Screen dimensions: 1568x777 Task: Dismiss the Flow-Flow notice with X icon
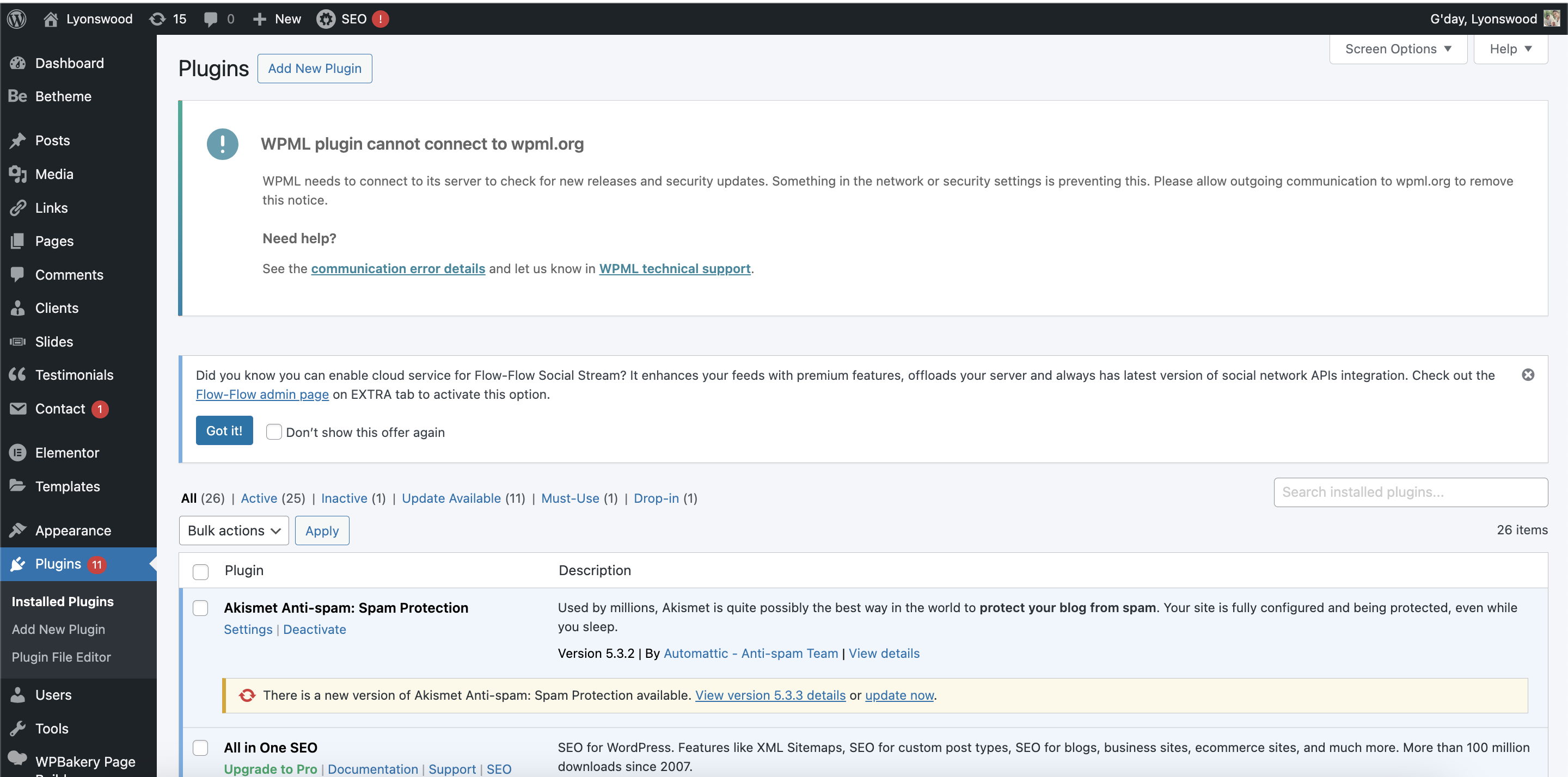tap(1528, 375)
